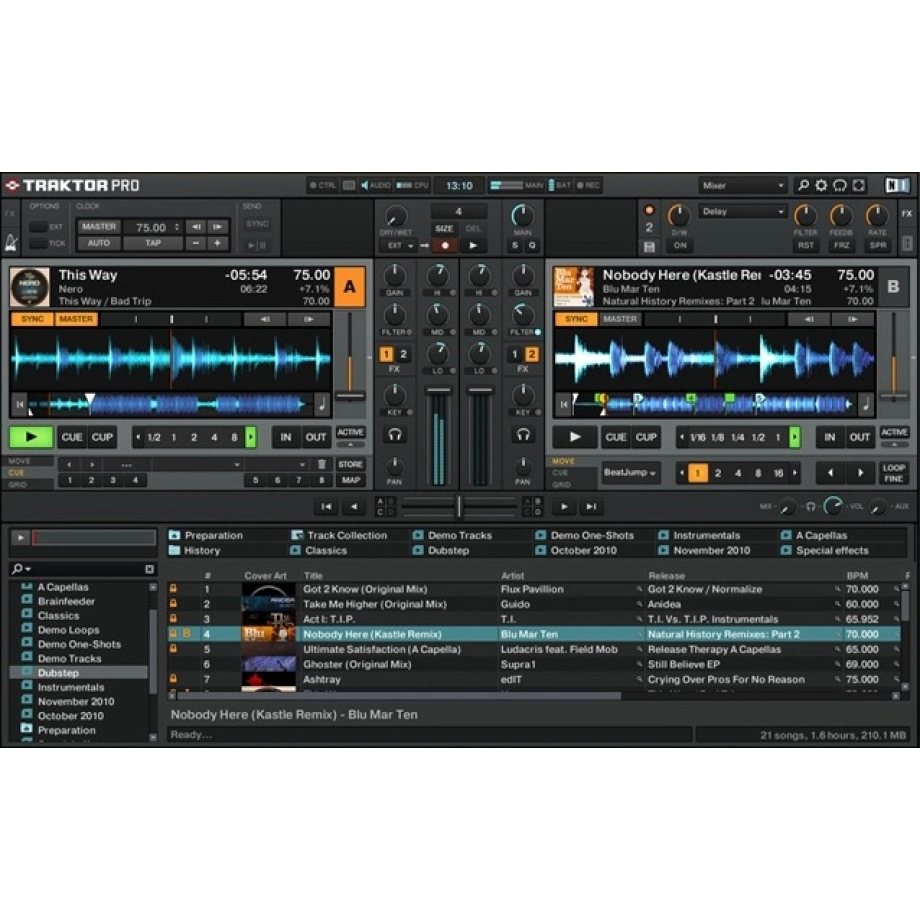Screen dimensions: 920x920
Task: Toggle SYNC on Deck A
Action: pyautogui.click(x=32, y=319)
